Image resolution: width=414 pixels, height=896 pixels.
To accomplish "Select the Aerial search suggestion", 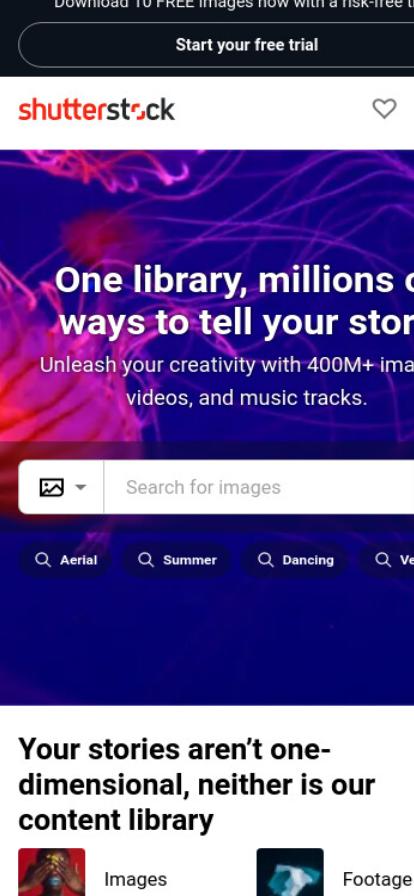I will (66, 560).
